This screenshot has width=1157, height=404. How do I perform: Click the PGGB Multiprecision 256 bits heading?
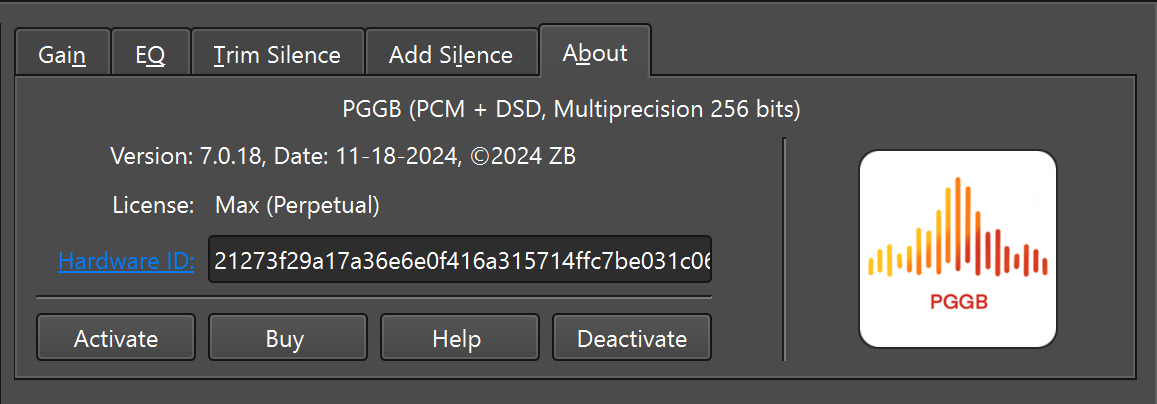[x=572, y=110]
